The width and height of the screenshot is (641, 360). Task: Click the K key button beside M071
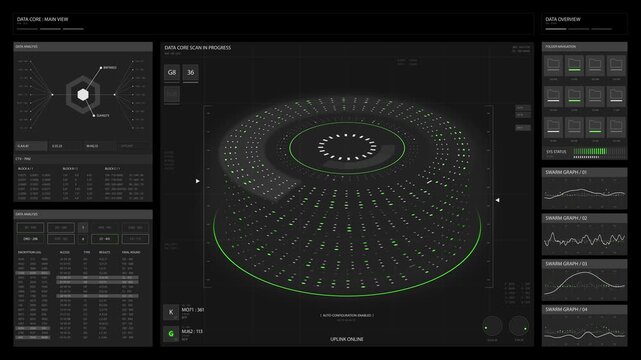[171, 312]
